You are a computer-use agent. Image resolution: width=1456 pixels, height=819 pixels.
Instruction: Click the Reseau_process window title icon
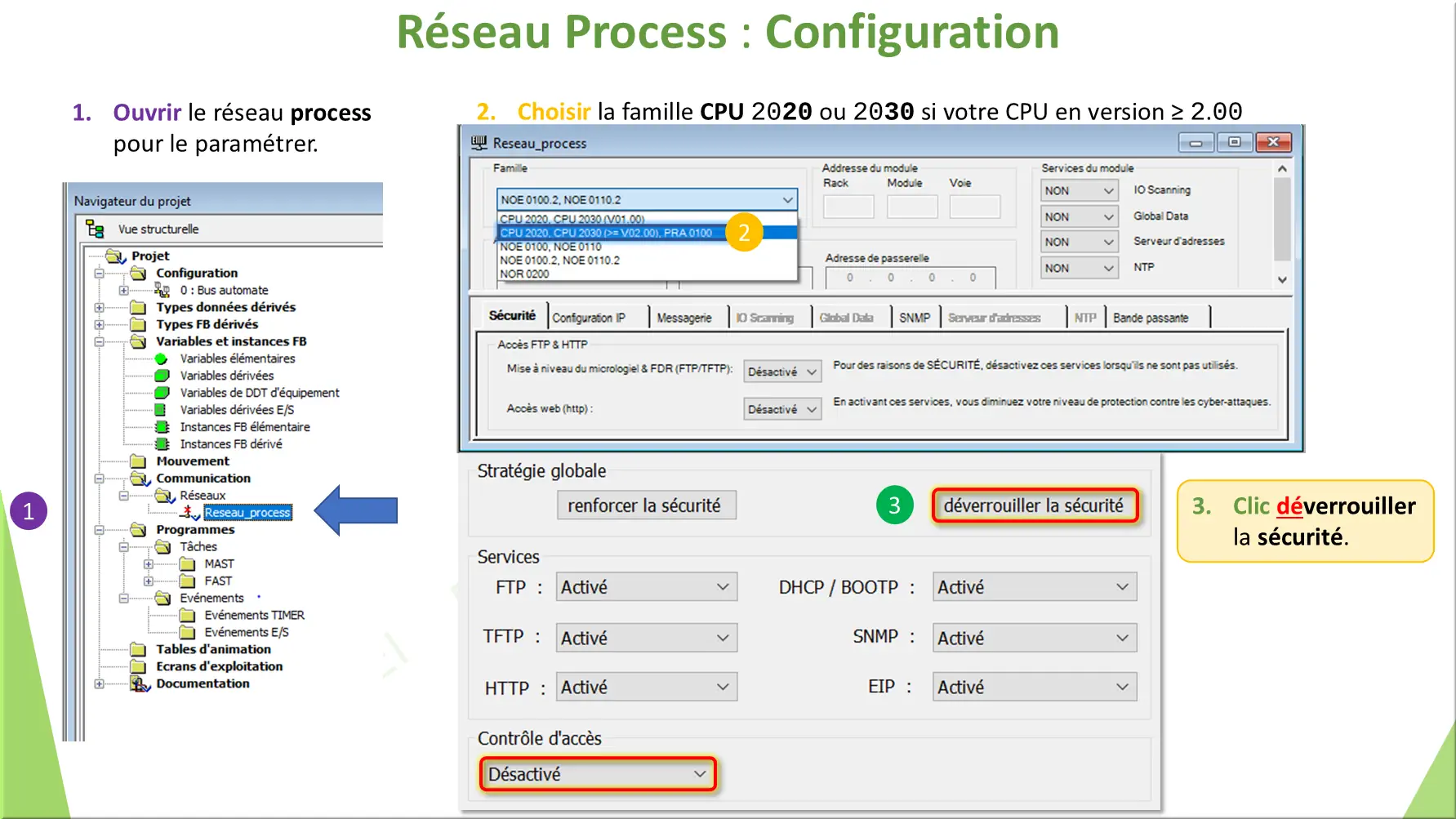click(479, 143)
